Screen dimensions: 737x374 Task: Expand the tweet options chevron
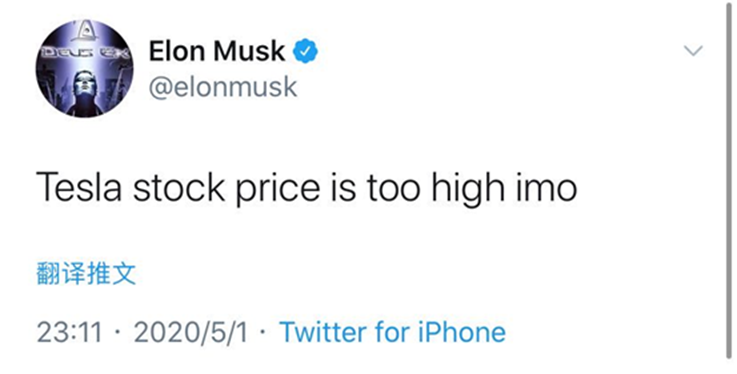693,50
